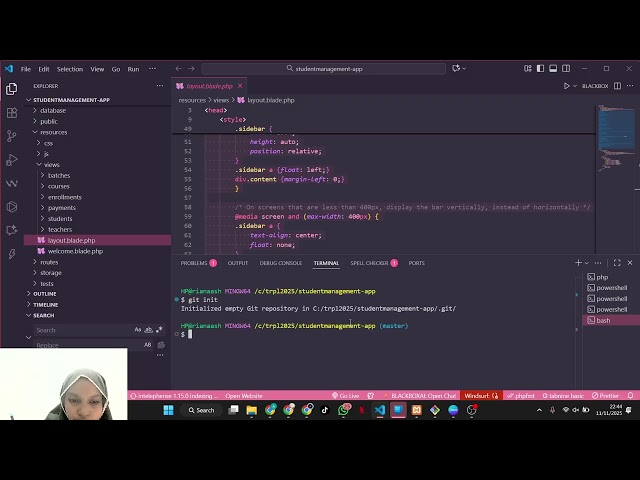The height and width of the screenshot is (480, 640).
Task: Click the studentmanagement-app command center
Action: coord(323,69)
